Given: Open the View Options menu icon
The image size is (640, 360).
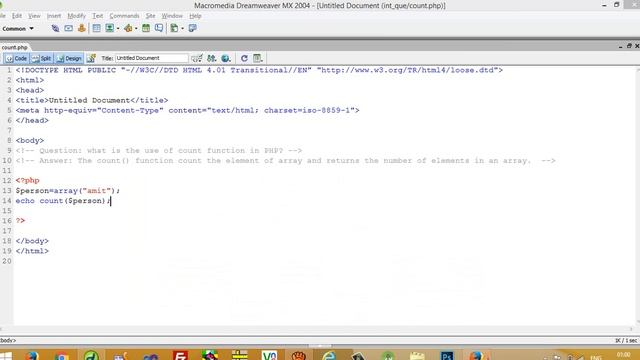Looking at the screenshot, I should tap(258, 58).
